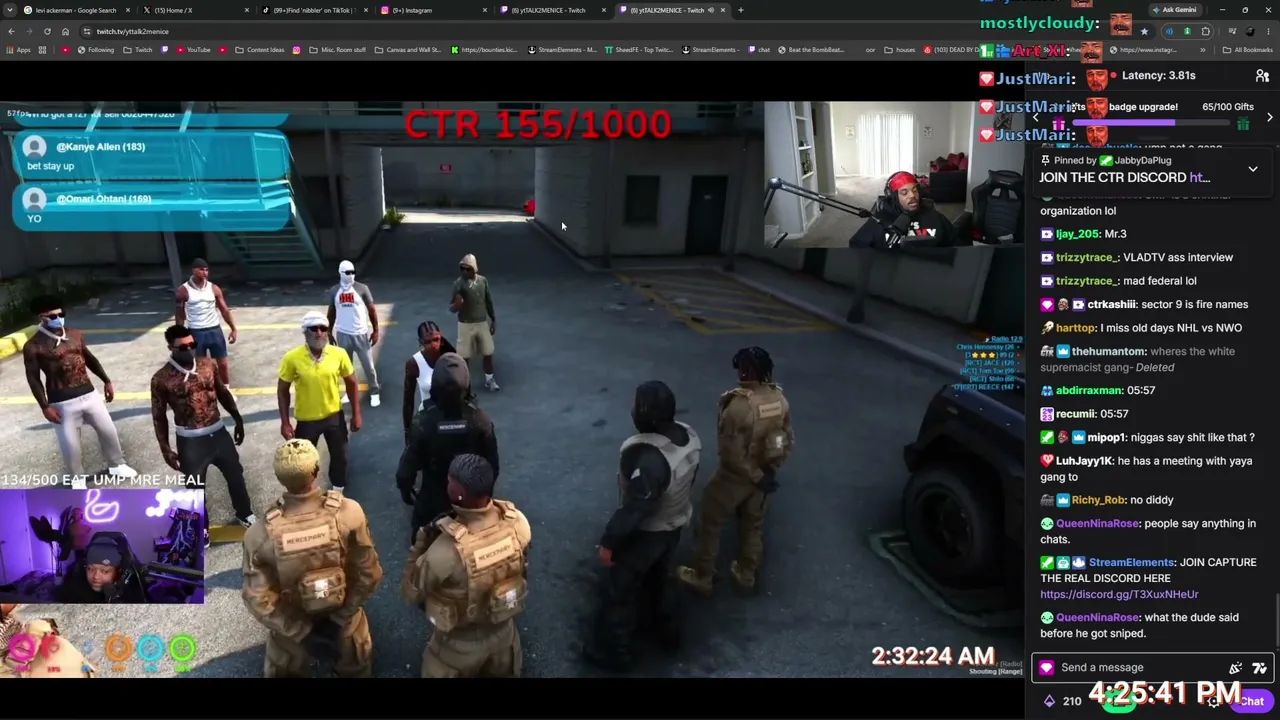The width and height of the screenshot is (1280, 720).
Task: Switch to the first ytTALK2MENICE Twitch tab
Action: pos(551,10)
